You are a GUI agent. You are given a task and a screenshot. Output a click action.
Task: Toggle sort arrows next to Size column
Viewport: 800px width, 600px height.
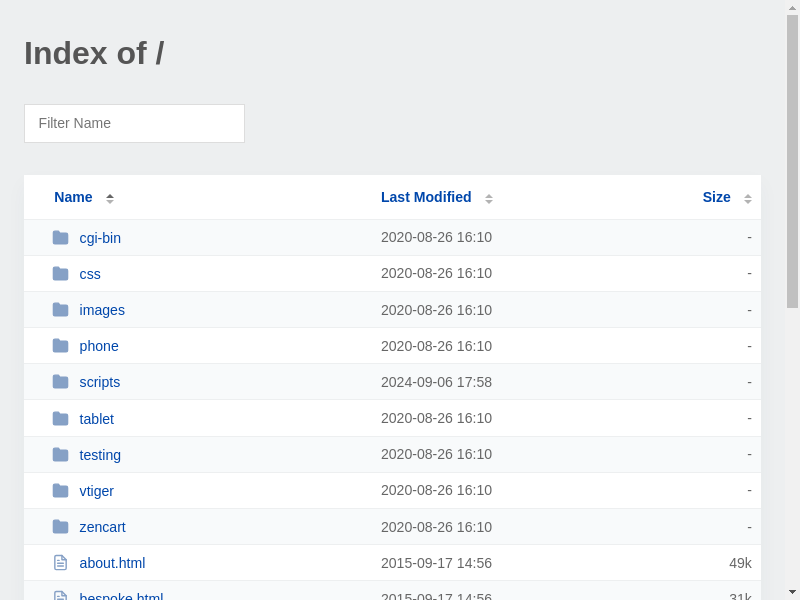pyautogui.click(x=747, y=198)
